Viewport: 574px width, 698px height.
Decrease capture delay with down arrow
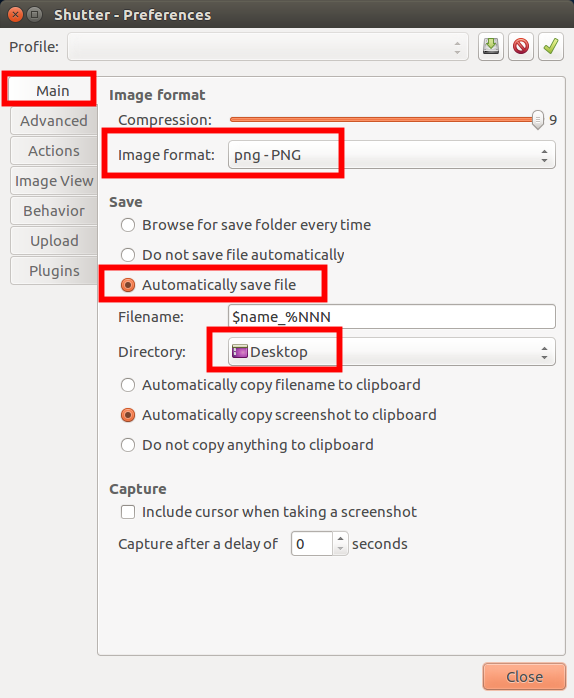click(340, 549)
